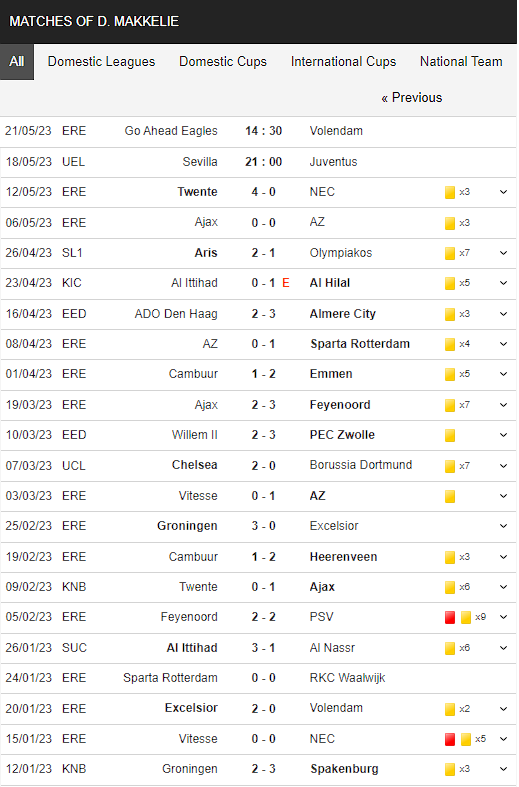519x787 pixels.
Task: Expand the Twente 4-0 NEC match details
Action: click(503, 192)
